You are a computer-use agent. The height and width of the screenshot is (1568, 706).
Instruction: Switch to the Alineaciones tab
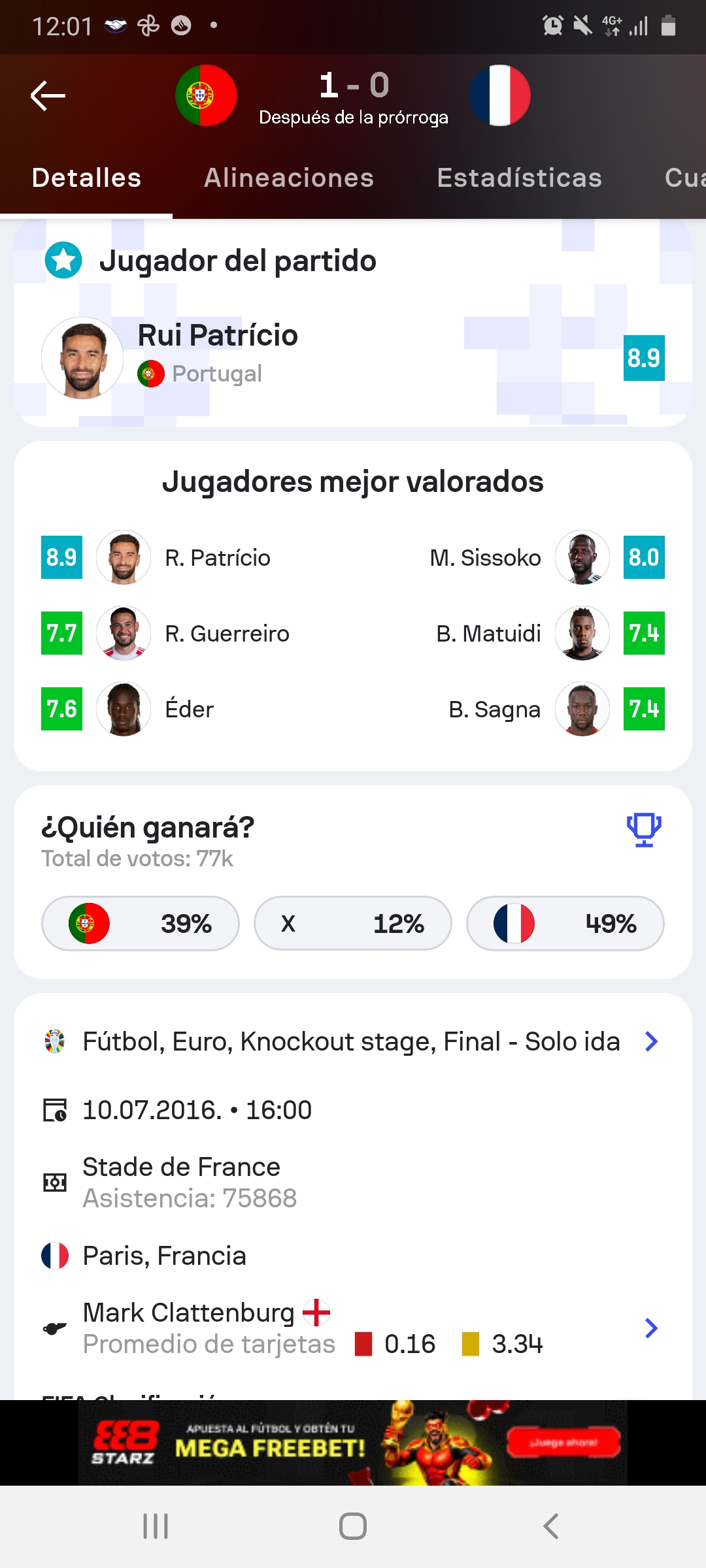pyautogui.click(x=289, y=178)
